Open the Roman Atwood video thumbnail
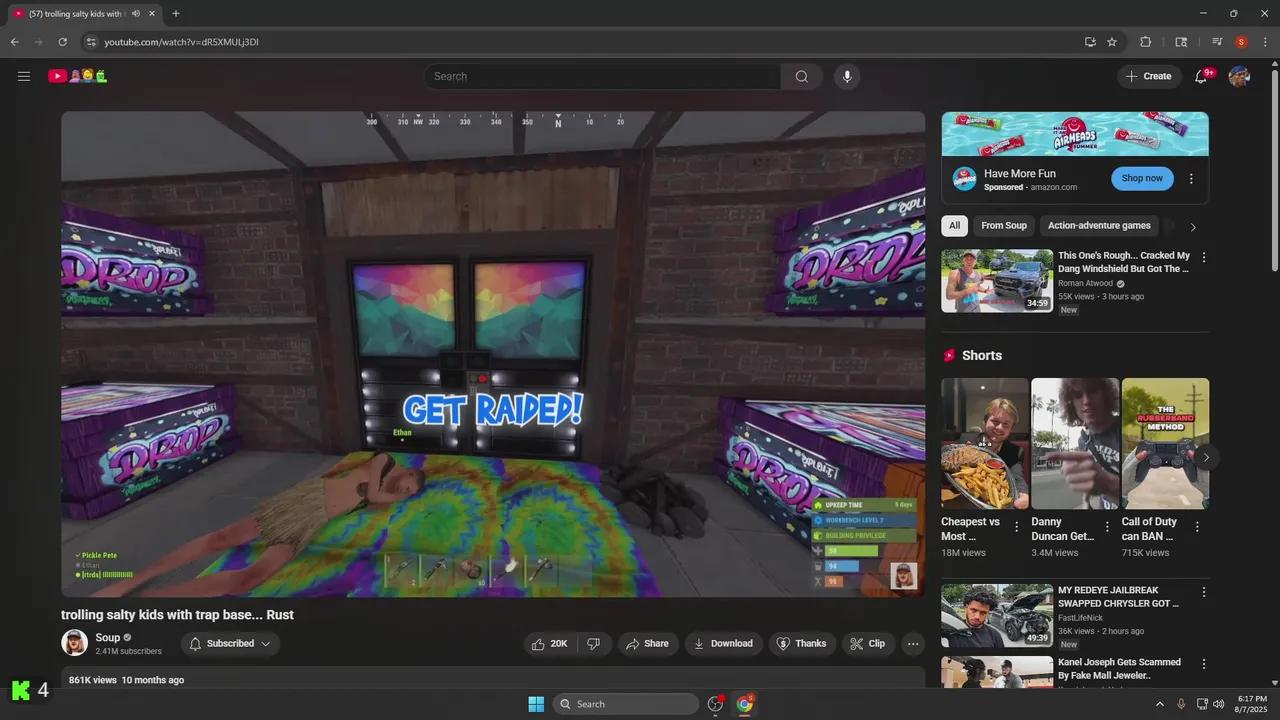This screenshot has width=1280, height=720. pos(996,281)
